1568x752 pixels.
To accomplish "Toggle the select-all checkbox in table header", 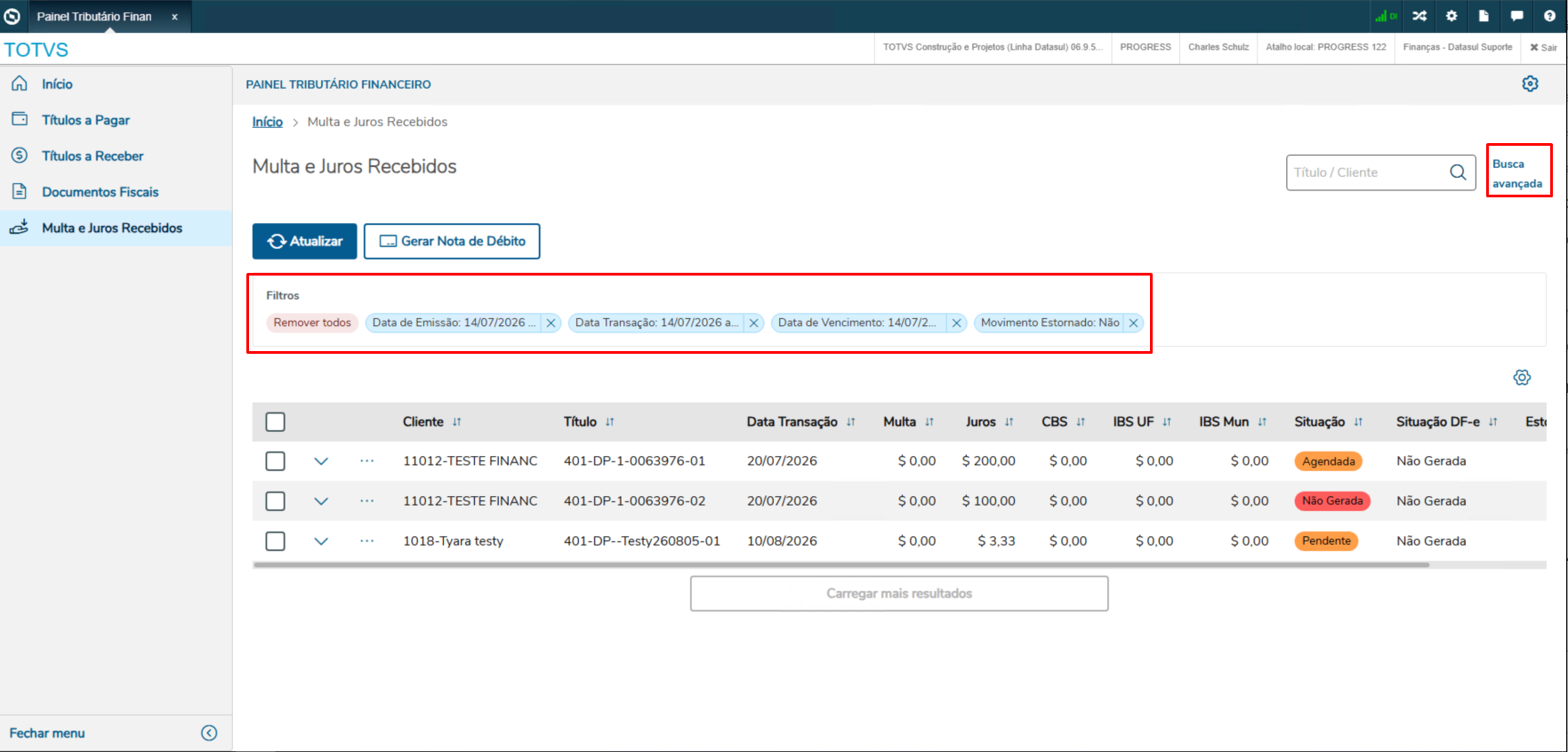I will (276, 422).
